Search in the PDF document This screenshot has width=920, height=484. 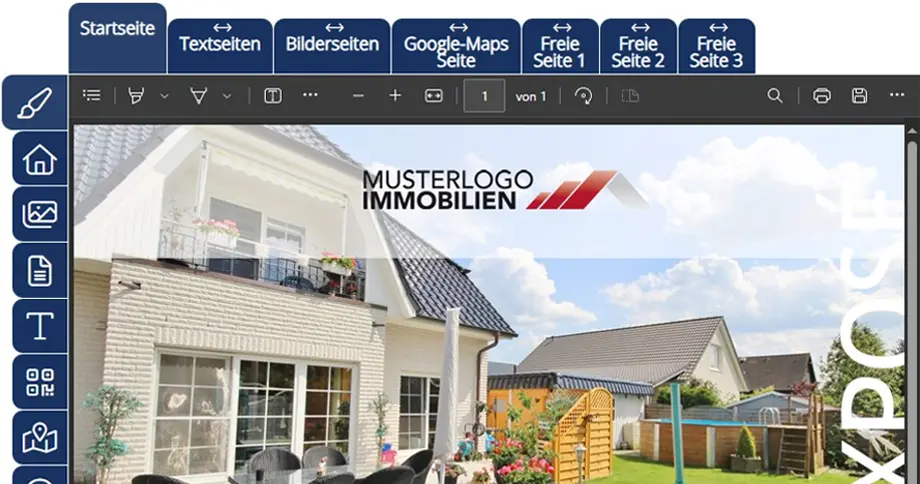click(775, 96)
